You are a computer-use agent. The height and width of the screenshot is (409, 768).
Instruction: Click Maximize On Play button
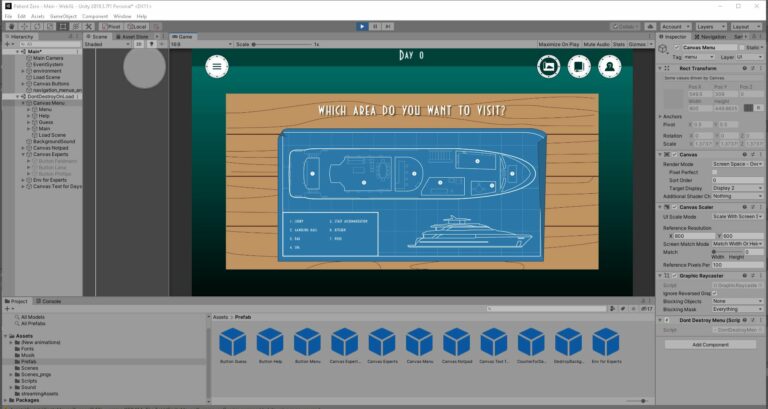pyautogui.click(x=558, y=45)
